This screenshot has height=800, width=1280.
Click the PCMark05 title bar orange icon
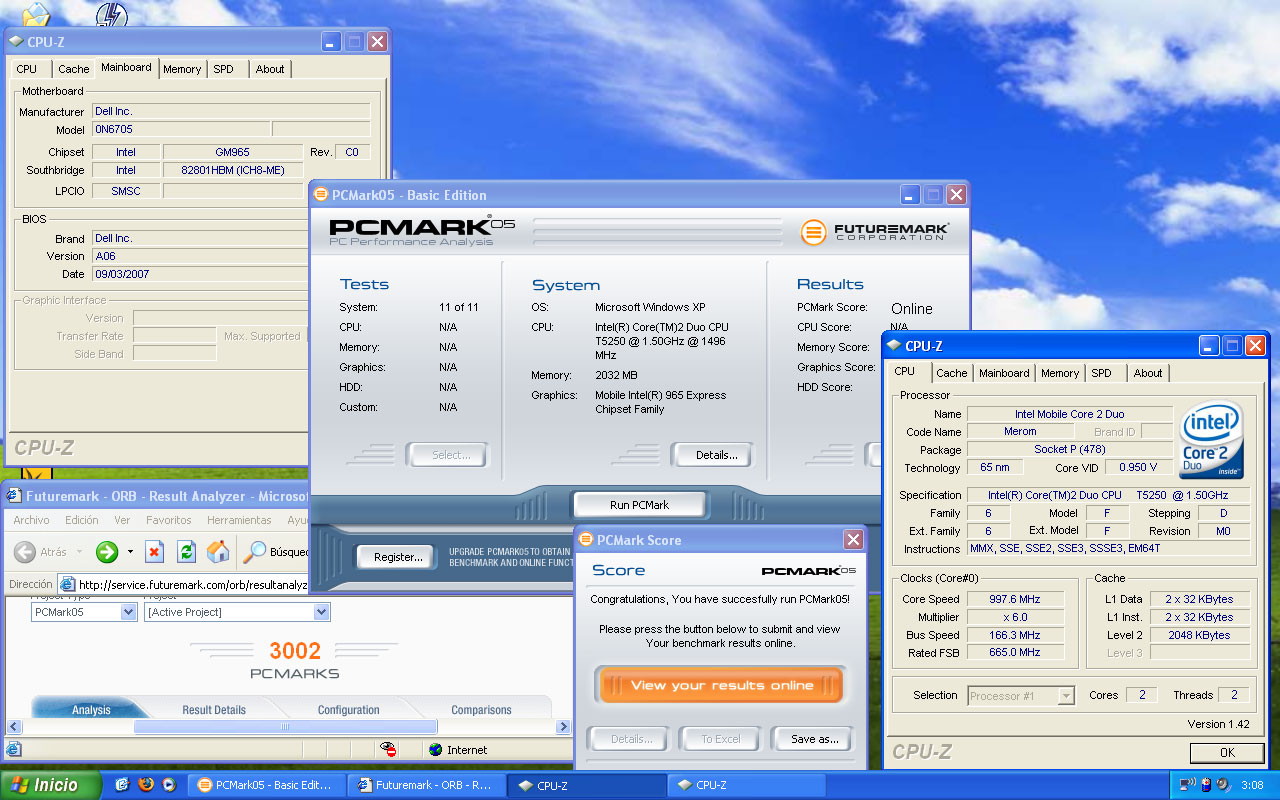click(321, 195)
